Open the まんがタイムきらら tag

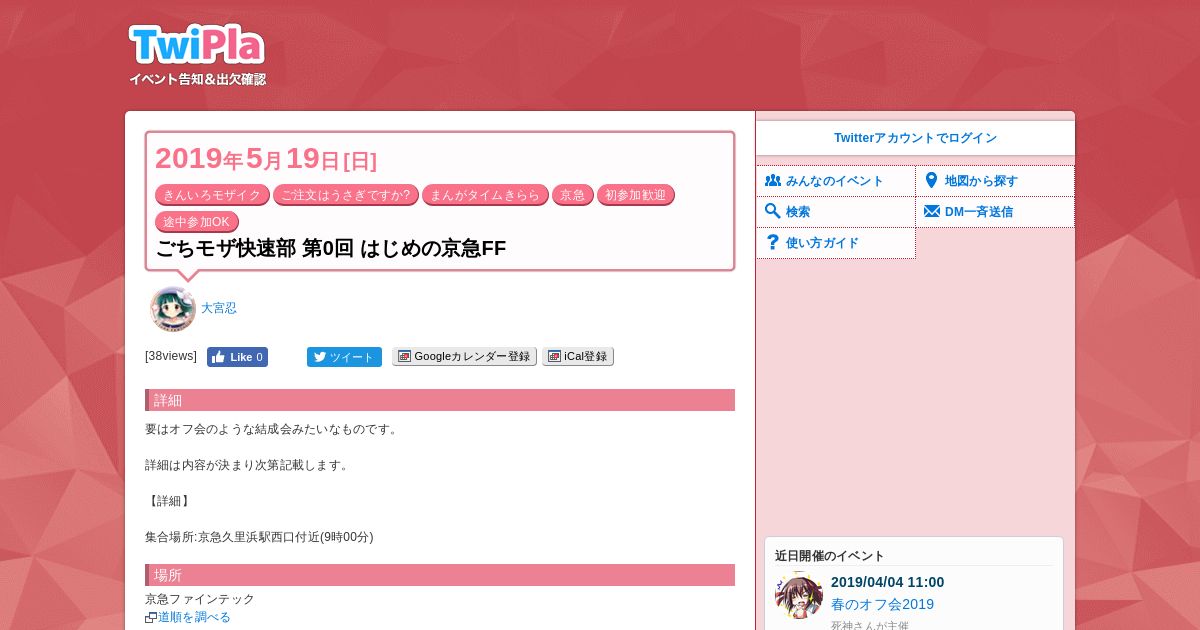pyautogui.click(x=485, y=195)
